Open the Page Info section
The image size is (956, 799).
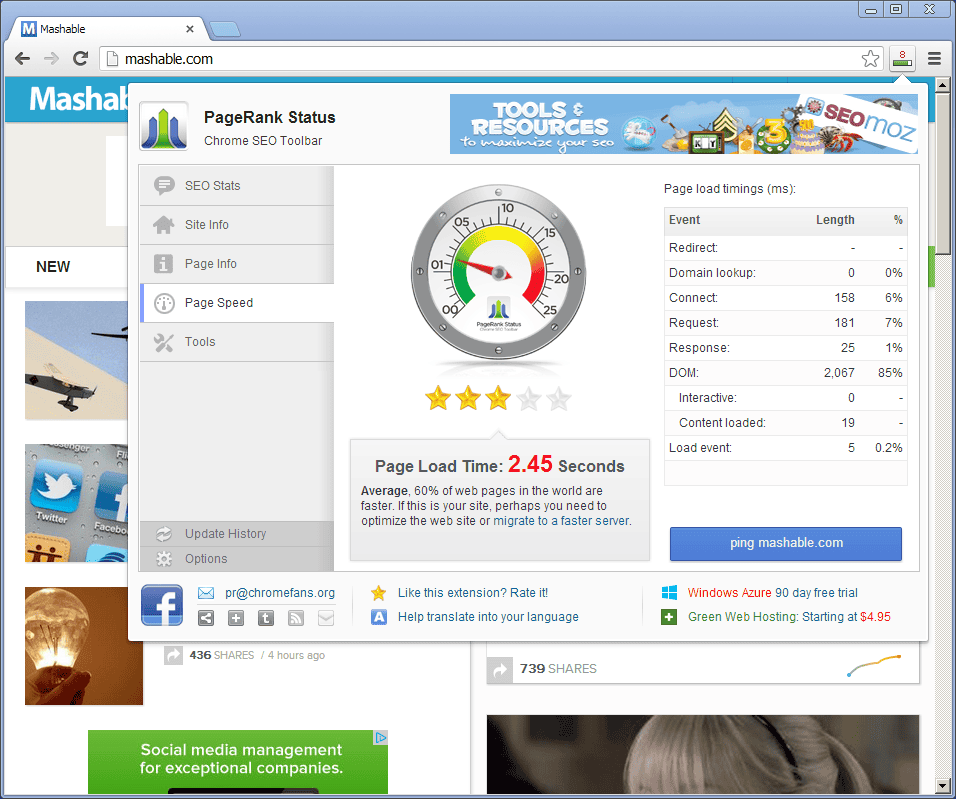click(237, 263)
